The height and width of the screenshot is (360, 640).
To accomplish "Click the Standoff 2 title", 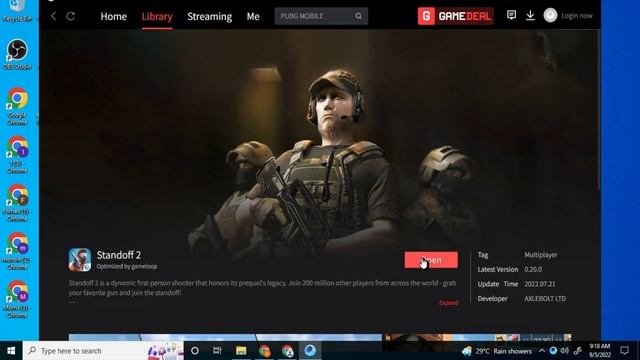I will click(x=119, y=255).
